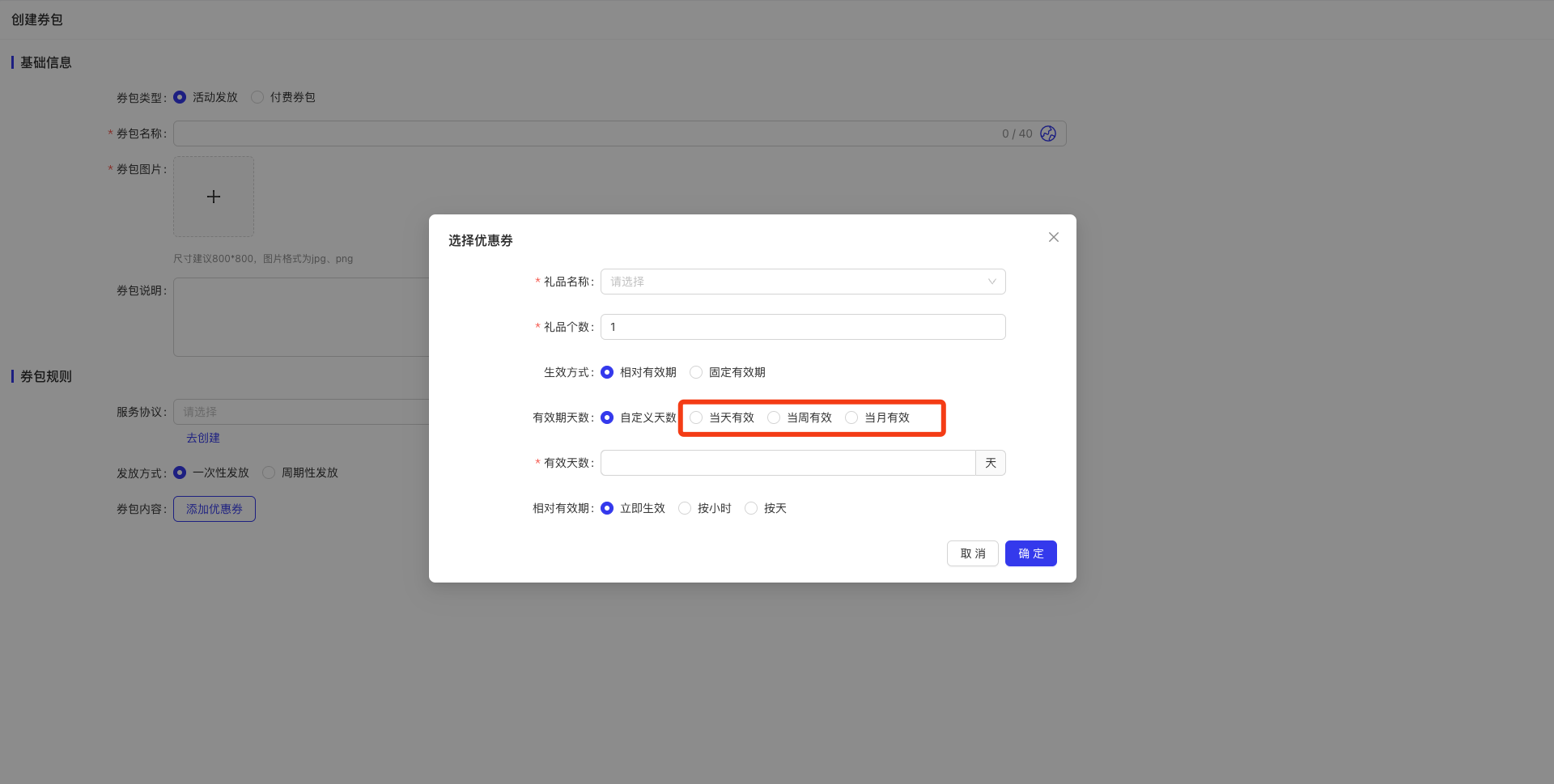Click the plus icon to upload 券包图片
Viewport: 1554px width, 784px height.
click(214, 197)
